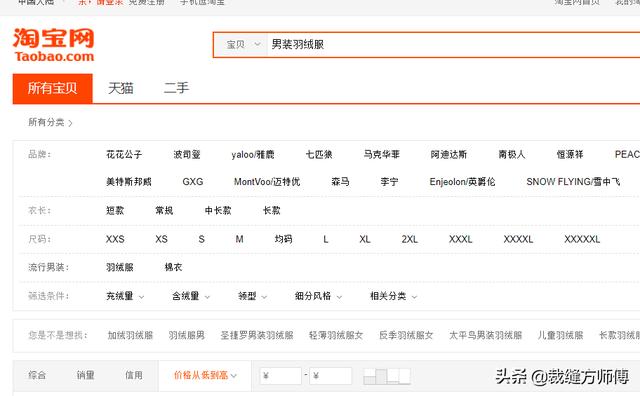
Task: Choose size S
Action: click(202, 239)
